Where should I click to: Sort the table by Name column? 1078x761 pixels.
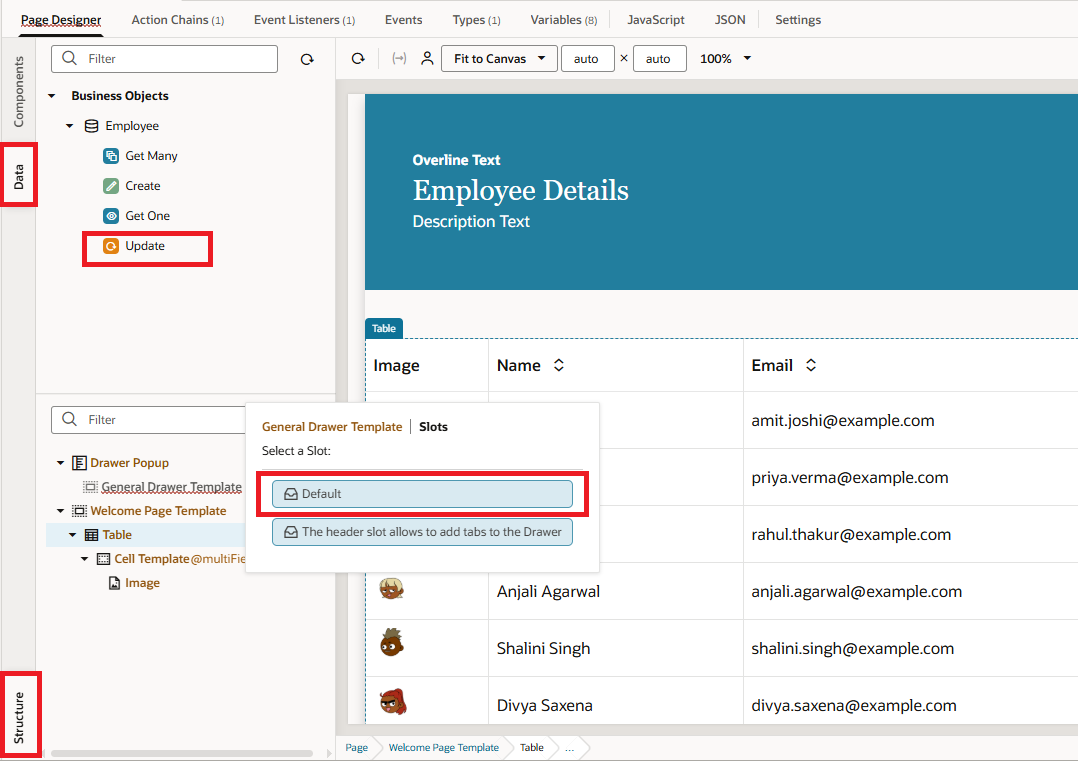click(x=559, y=366)
